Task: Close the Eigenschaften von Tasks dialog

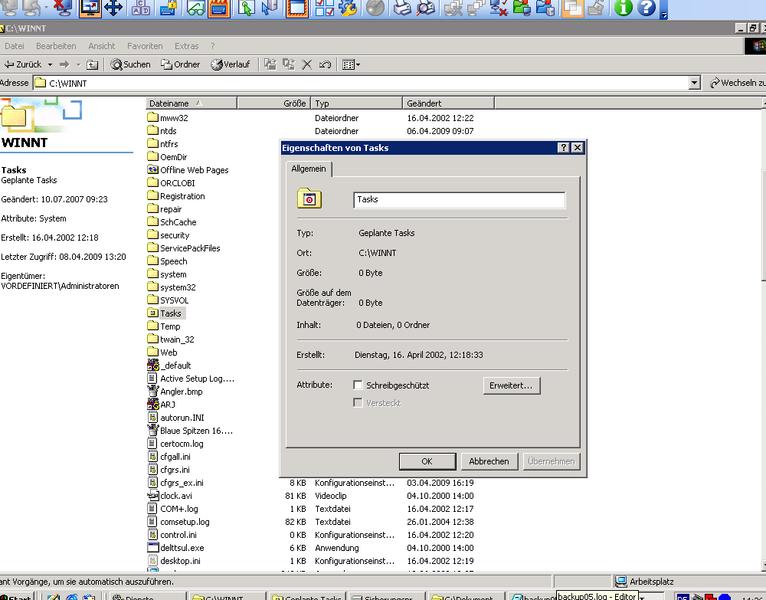Action: coord(577,148)
